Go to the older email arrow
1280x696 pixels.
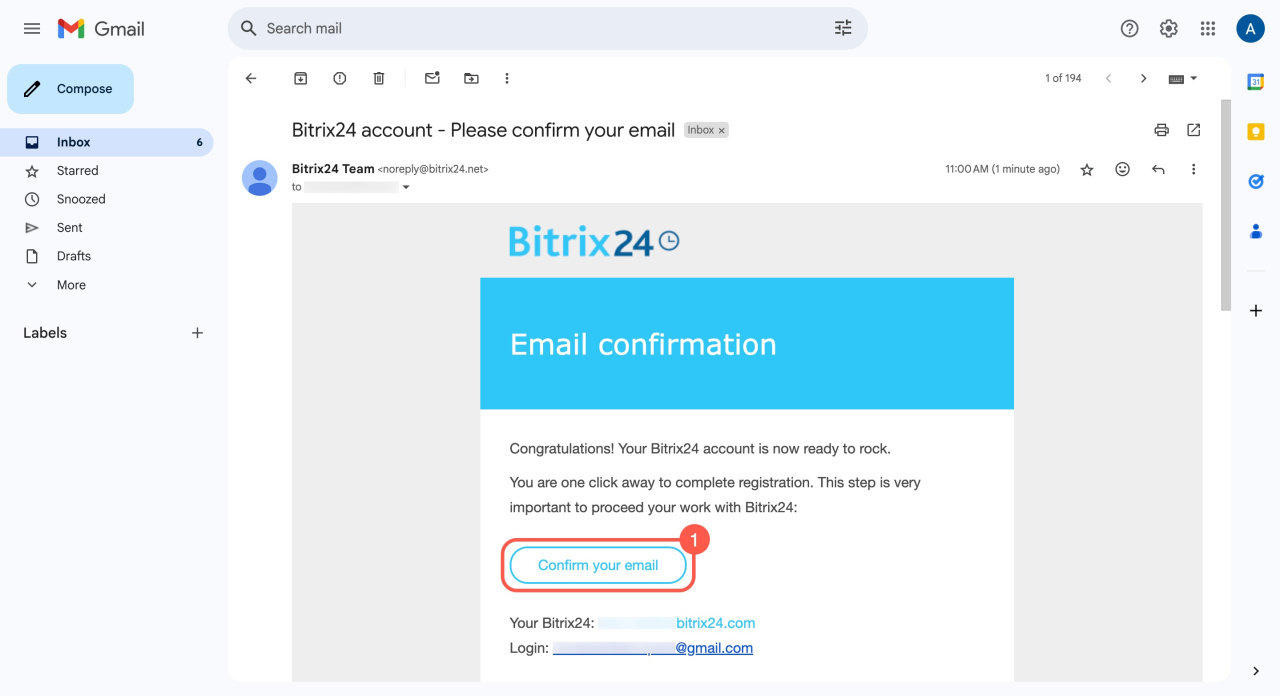[x=1144, y=78]
